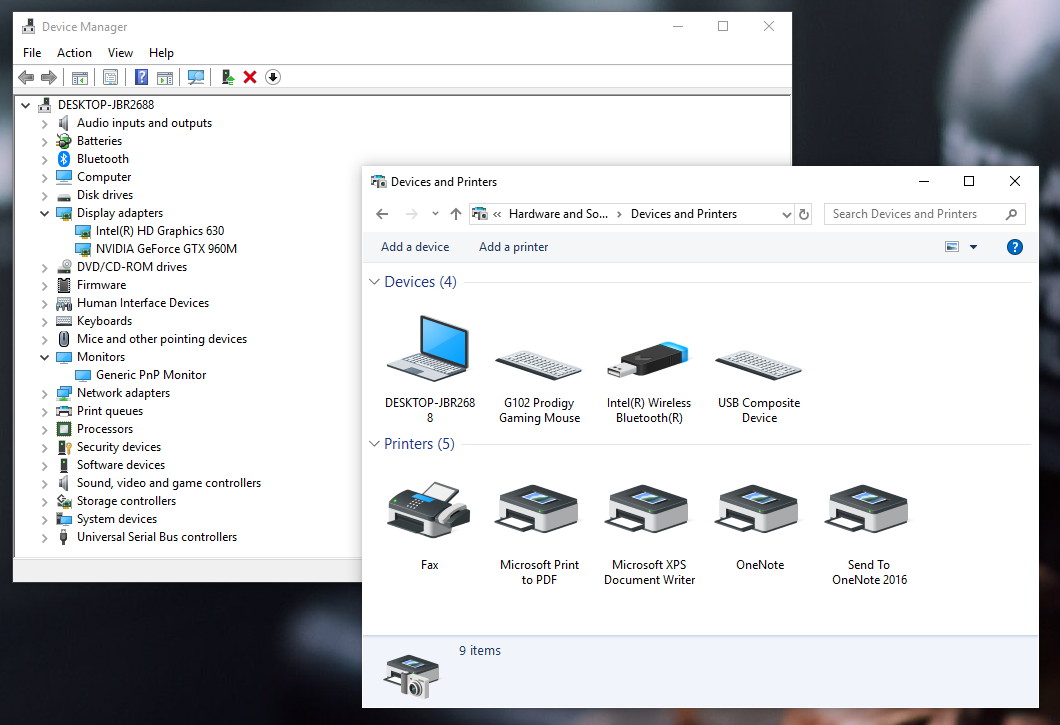Select NVIDIA GeForce GTX 960M adapter
Screen dimensions: 1060x725
click(166, 249)
